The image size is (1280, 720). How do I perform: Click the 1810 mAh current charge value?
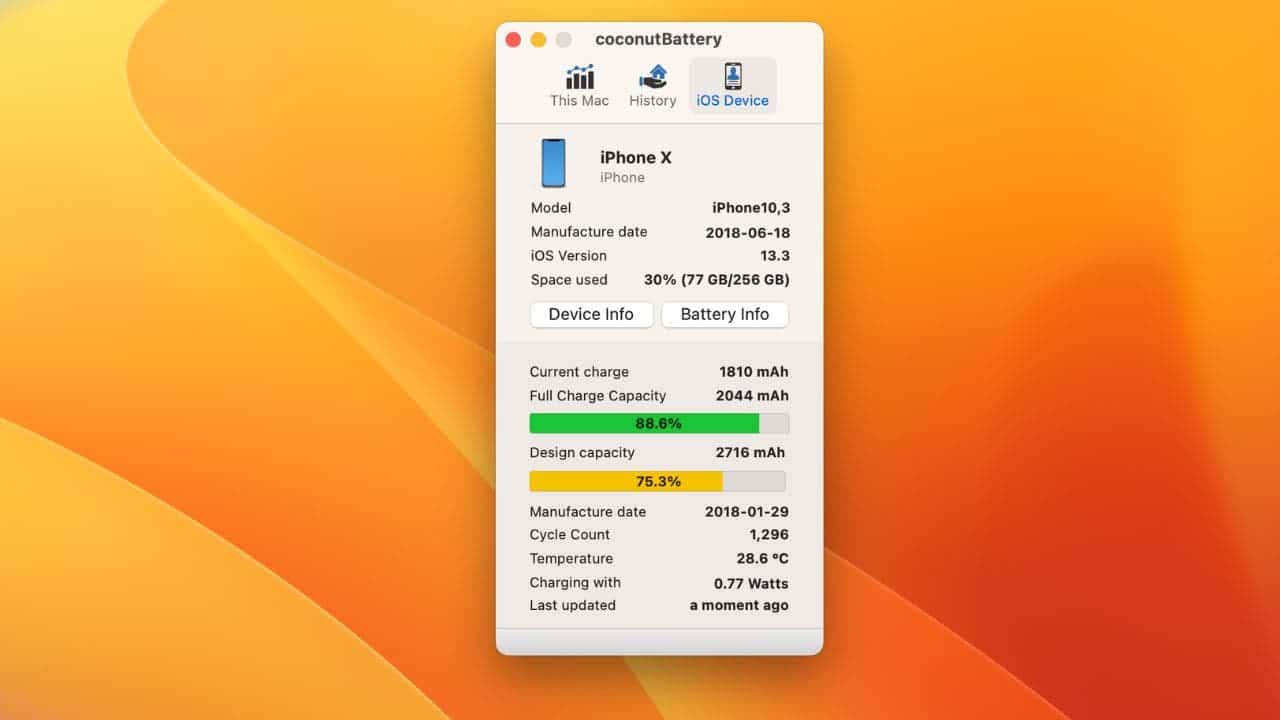(754, 372)
